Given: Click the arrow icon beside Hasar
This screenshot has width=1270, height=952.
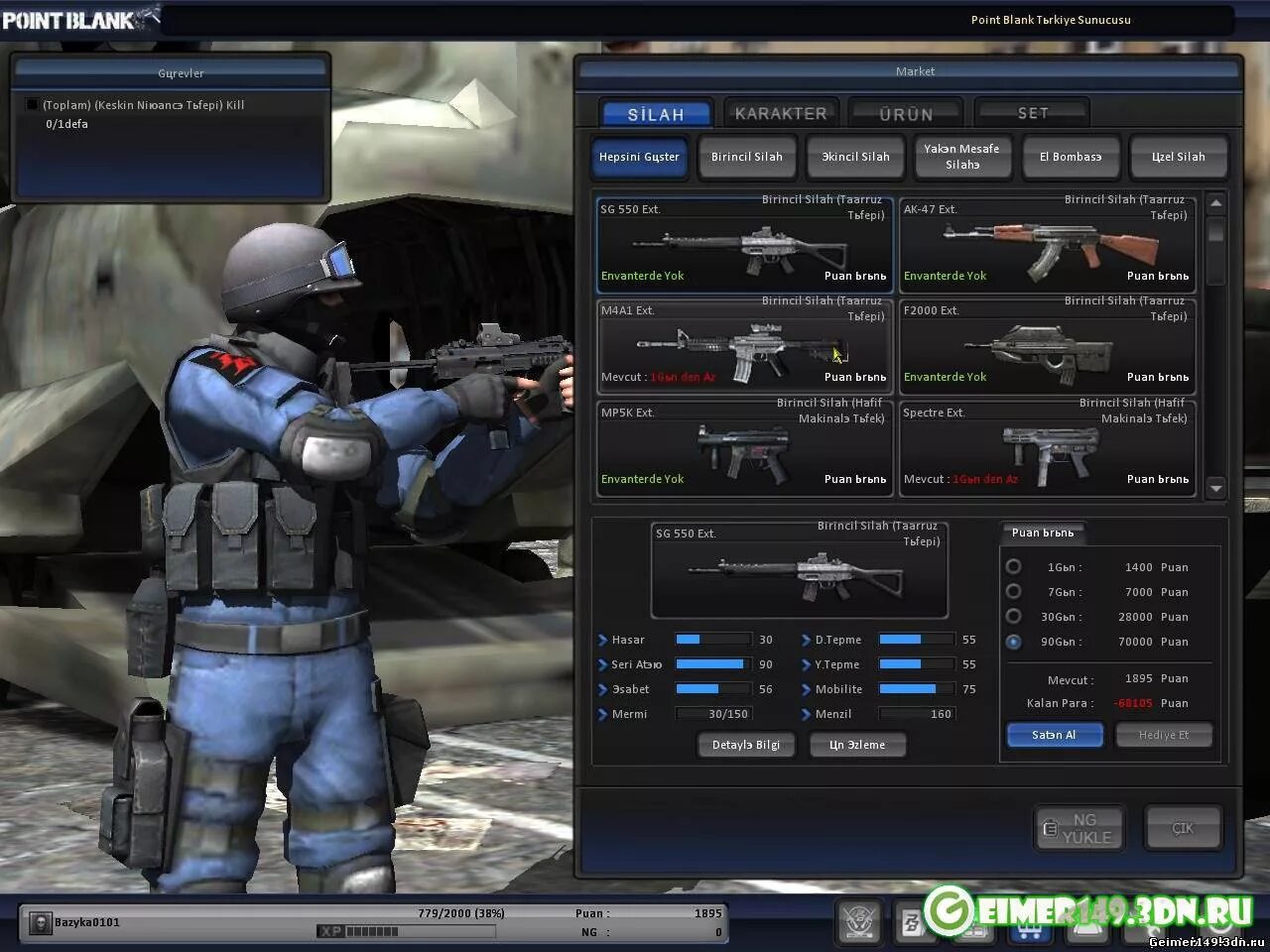Looking at the screenshot, I should pyautogui.click(x=602, y=640).
